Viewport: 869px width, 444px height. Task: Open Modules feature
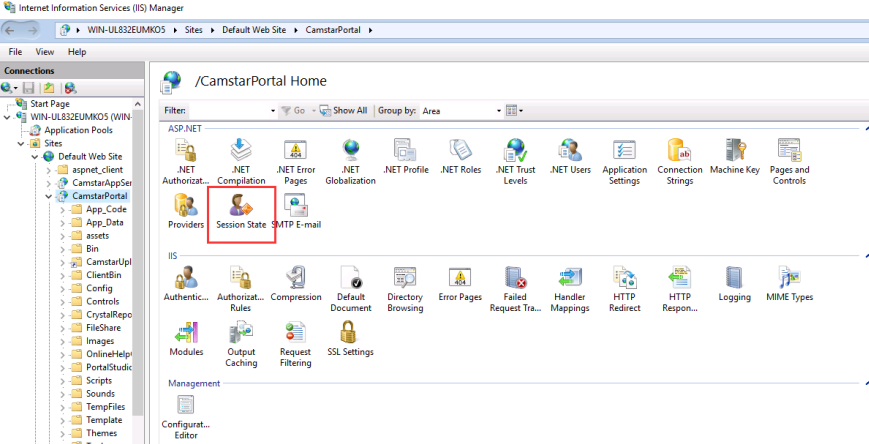(186, 338)
